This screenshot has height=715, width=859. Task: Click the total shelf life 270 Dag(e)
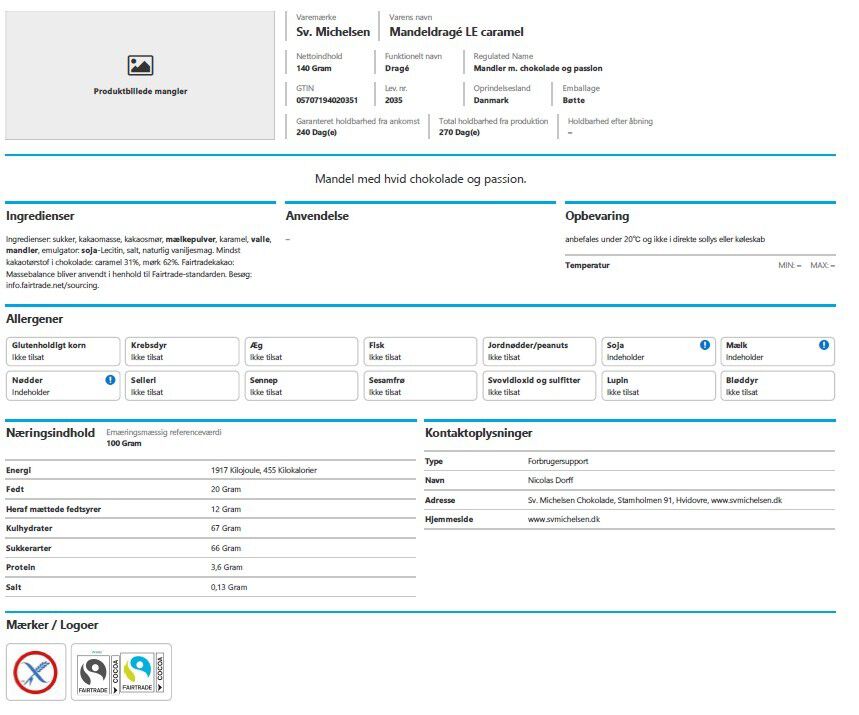coord(459,132)
